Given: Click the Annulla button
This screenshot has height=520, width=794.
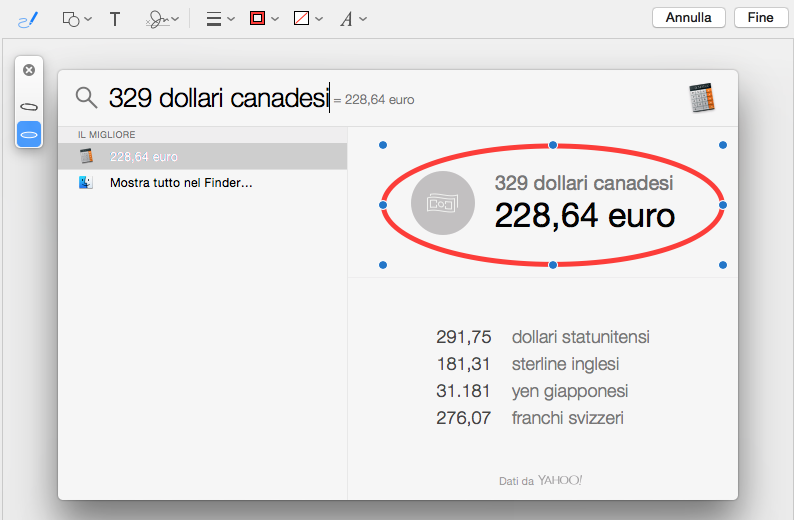Looking at the screenshot, I should pos(689,18).
